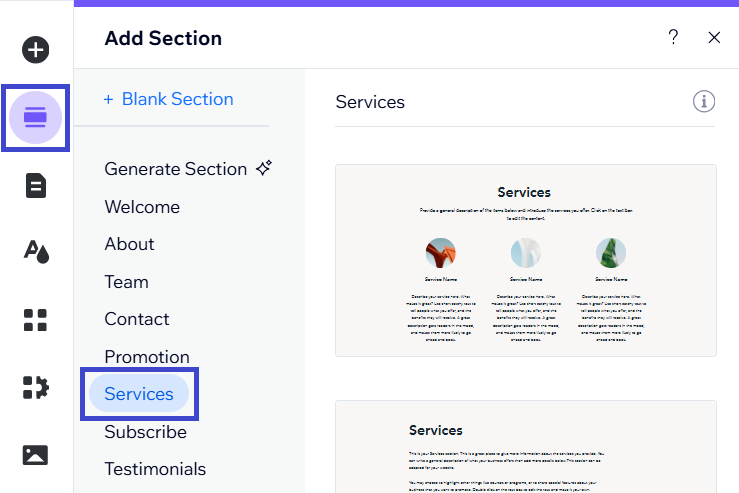Close the Add Section panel
The width and height of the screenshot is (739, 493).
(x=714, y=38)
